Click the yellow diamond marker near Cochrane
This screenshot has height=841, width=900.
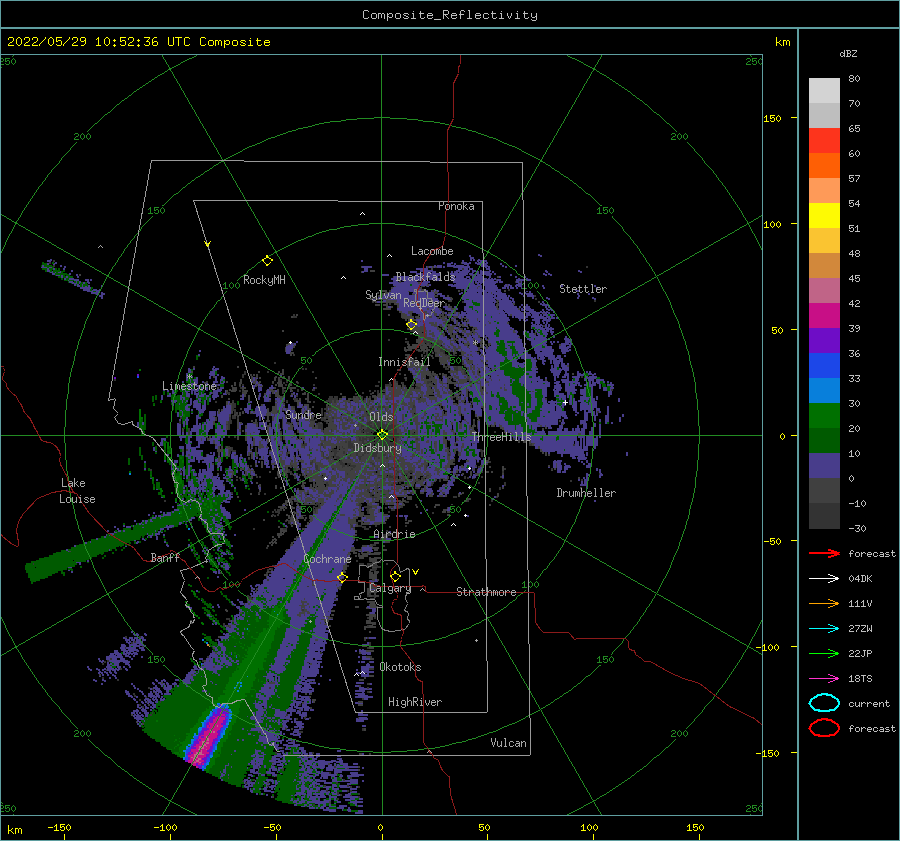point(342,577)
